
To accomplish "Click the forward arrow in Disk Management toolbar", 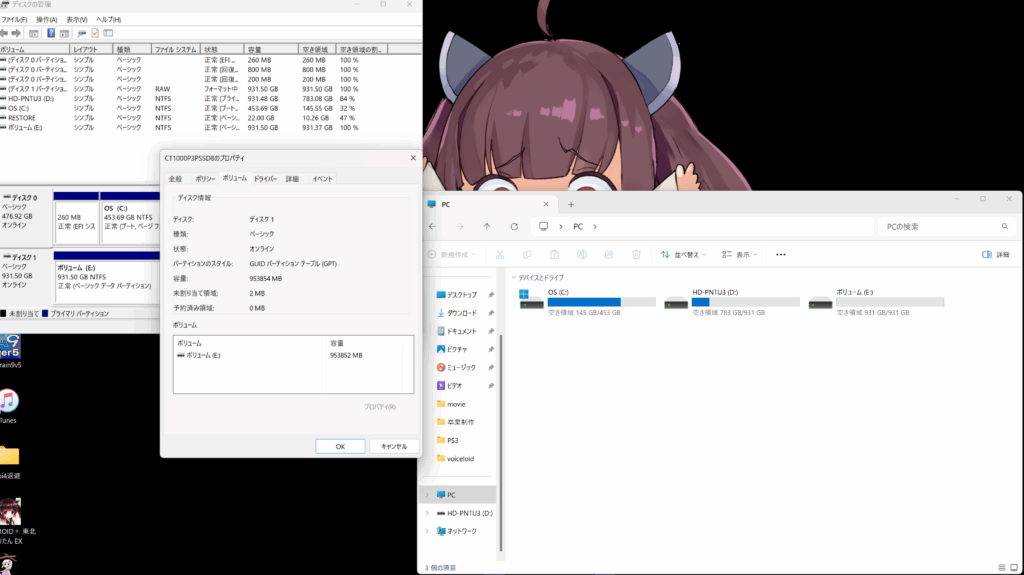I will (16, 33).
